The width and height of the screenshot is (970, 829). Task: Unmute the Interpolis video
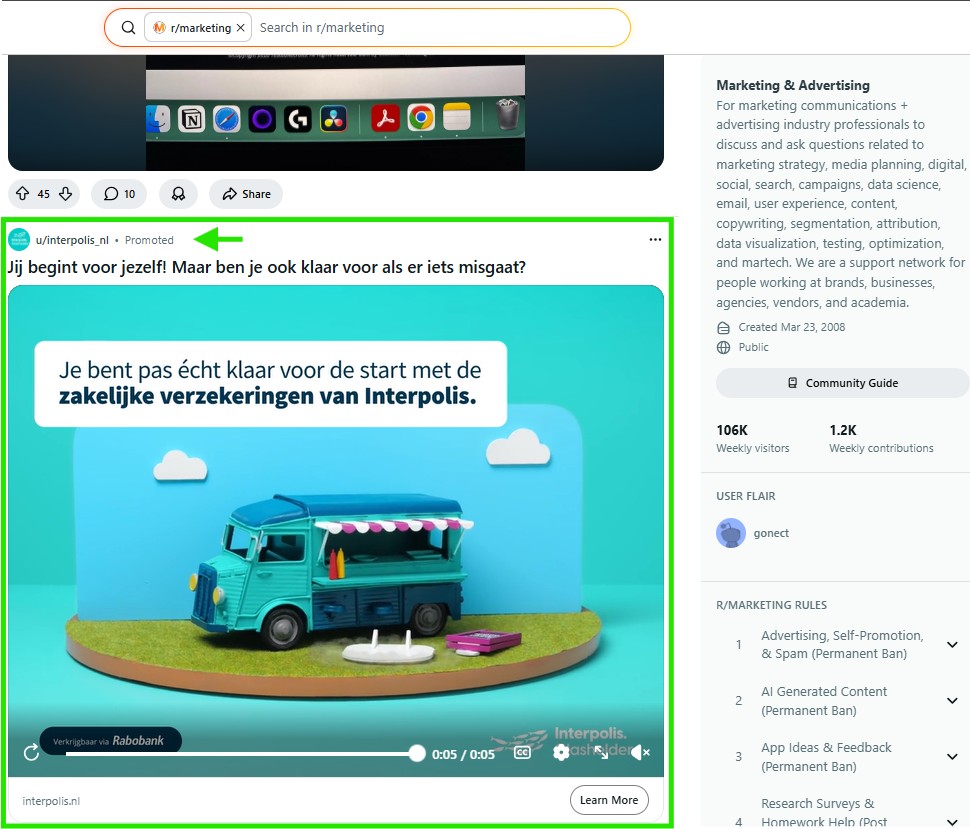638,752
